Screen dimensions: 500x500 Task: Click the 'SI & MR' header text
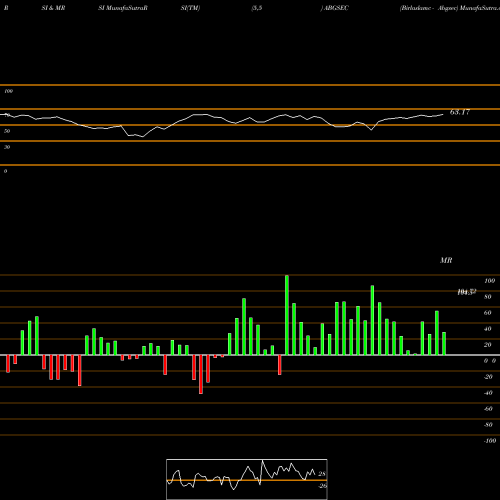click(x=53, y=8)
